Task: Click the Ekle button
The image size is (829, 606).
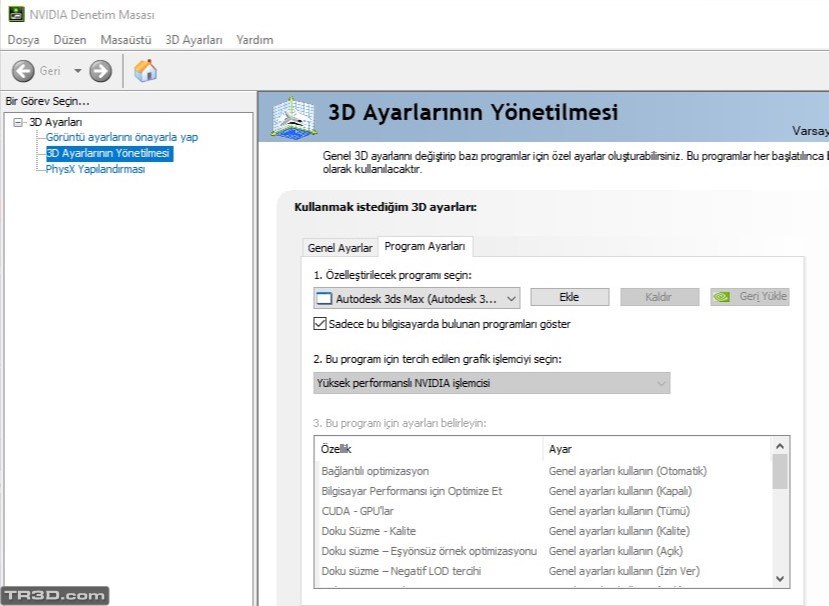Action: (x=569, y=297)
